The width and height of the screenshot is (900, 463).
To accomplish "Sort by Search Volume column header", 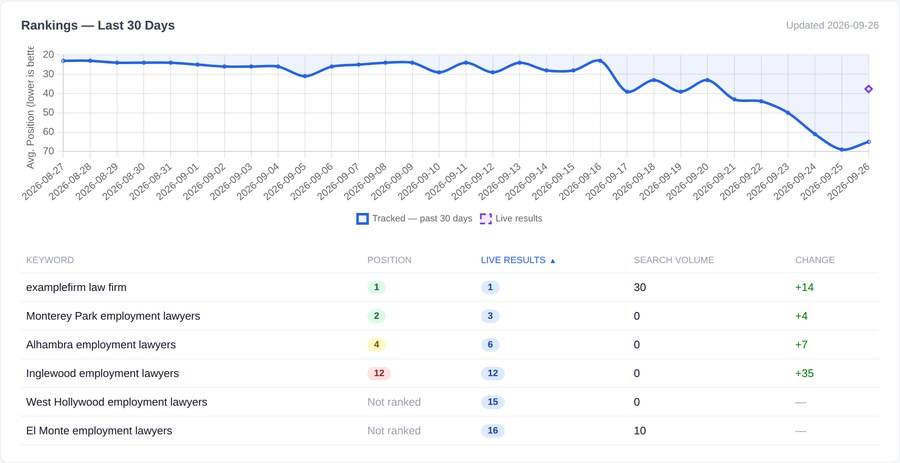I will tap(674, 260).
